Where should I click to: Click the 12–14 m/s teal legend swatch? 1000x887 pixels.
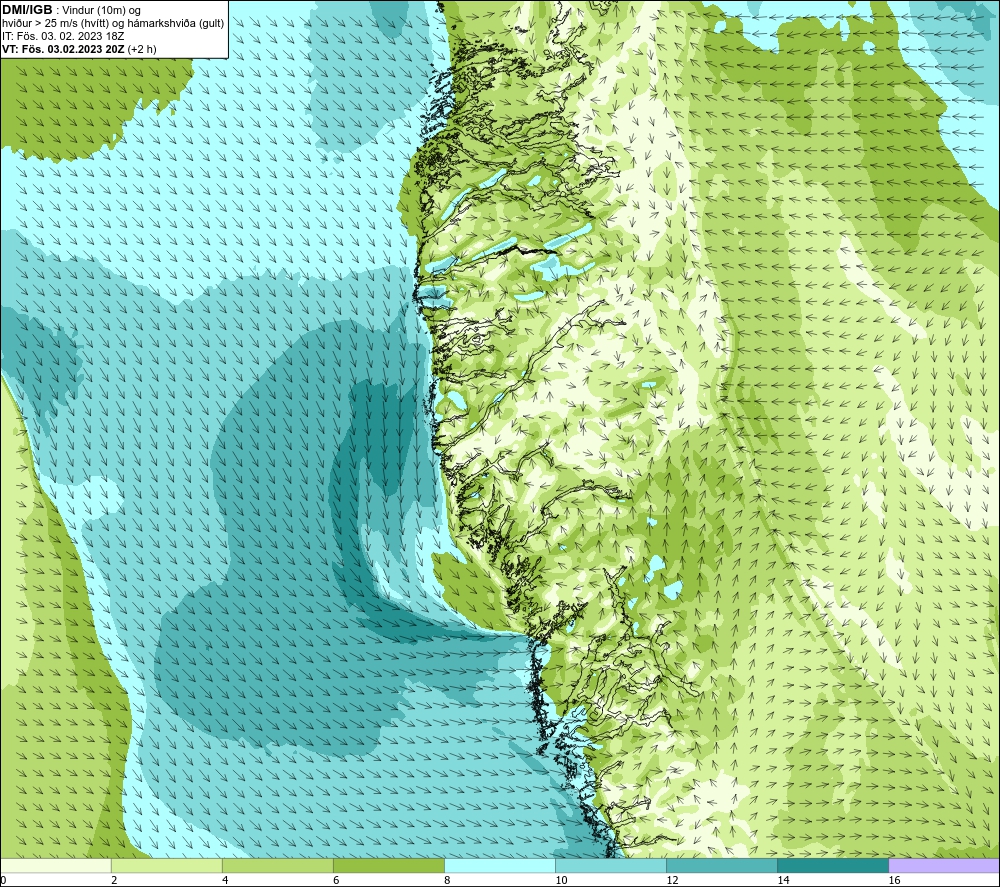click(x=721, y=866)
